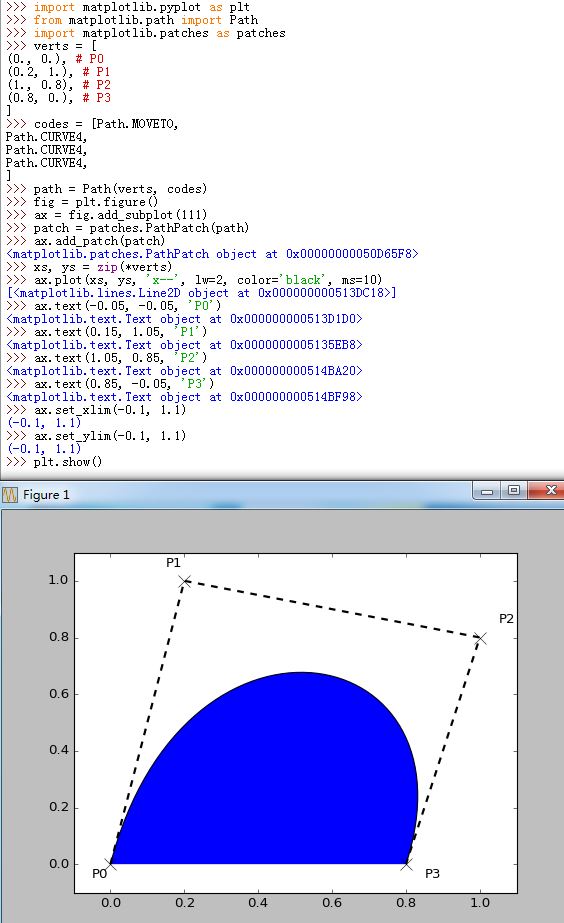The width and height of the screenshot is (564, 923).
Task: Select the P2 text label in plot
Action: point(506,619)
